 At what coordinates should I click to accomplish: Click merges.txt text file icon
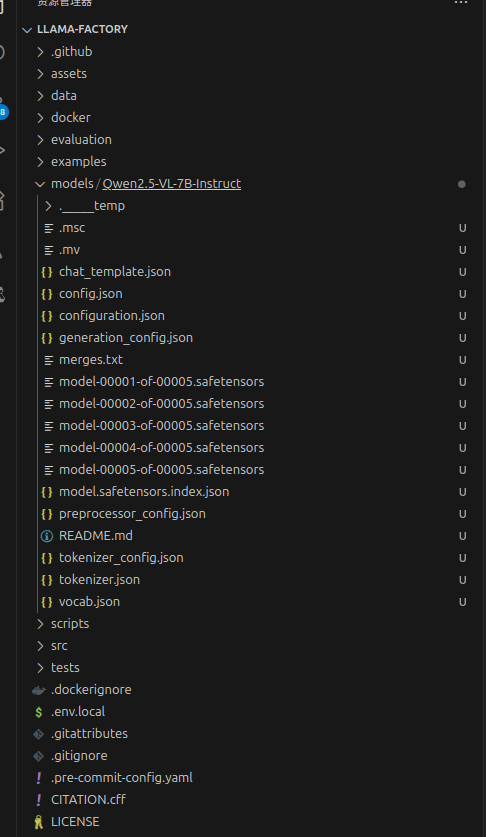[49, 360]
